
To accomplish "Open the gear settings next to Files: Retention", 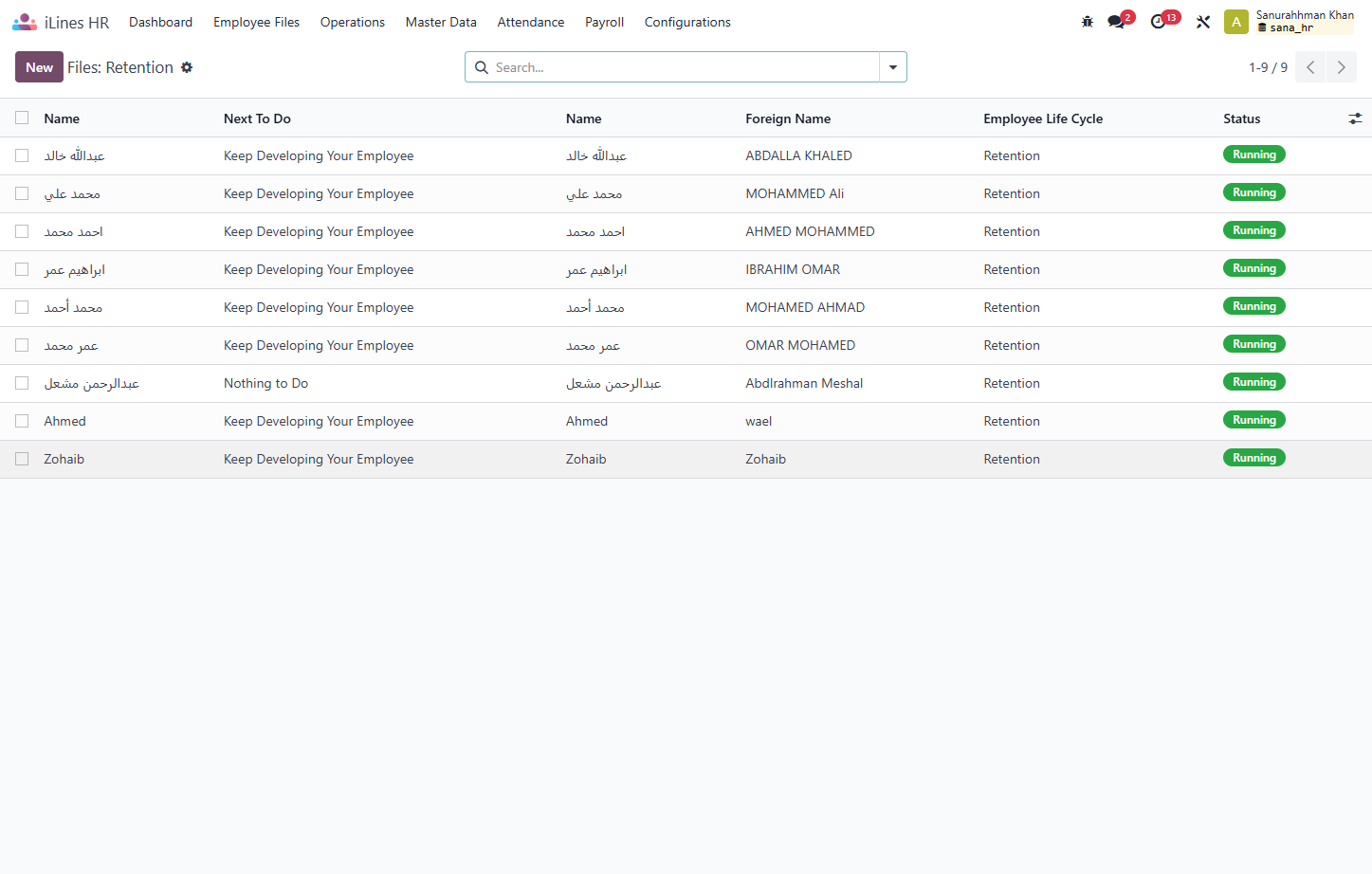I will [x=187, y=67].
